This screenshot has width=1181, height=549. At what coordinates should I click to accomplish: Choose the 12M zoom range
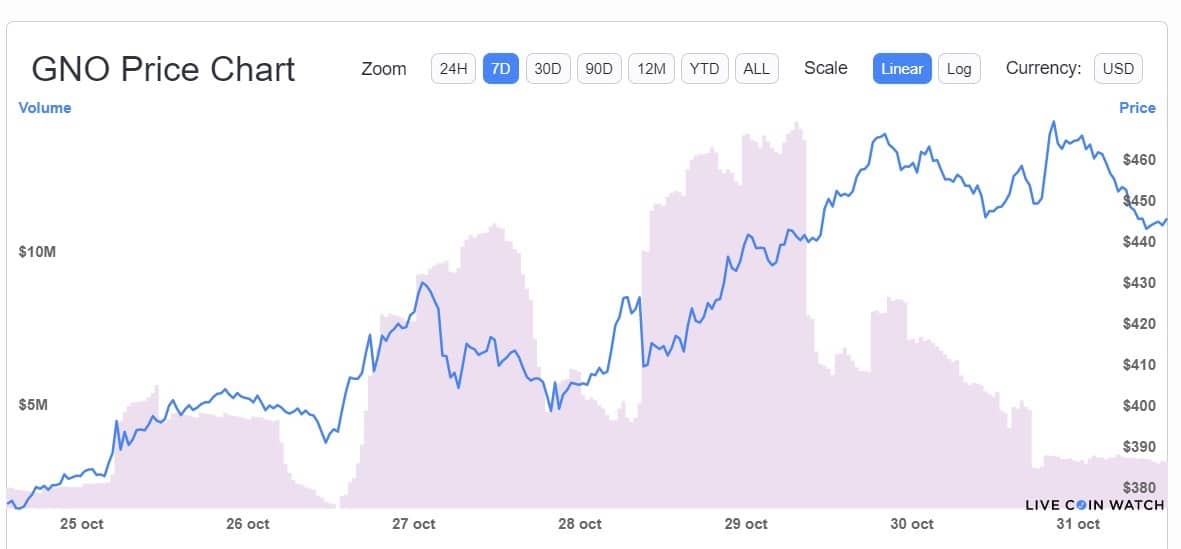point(651,69)
